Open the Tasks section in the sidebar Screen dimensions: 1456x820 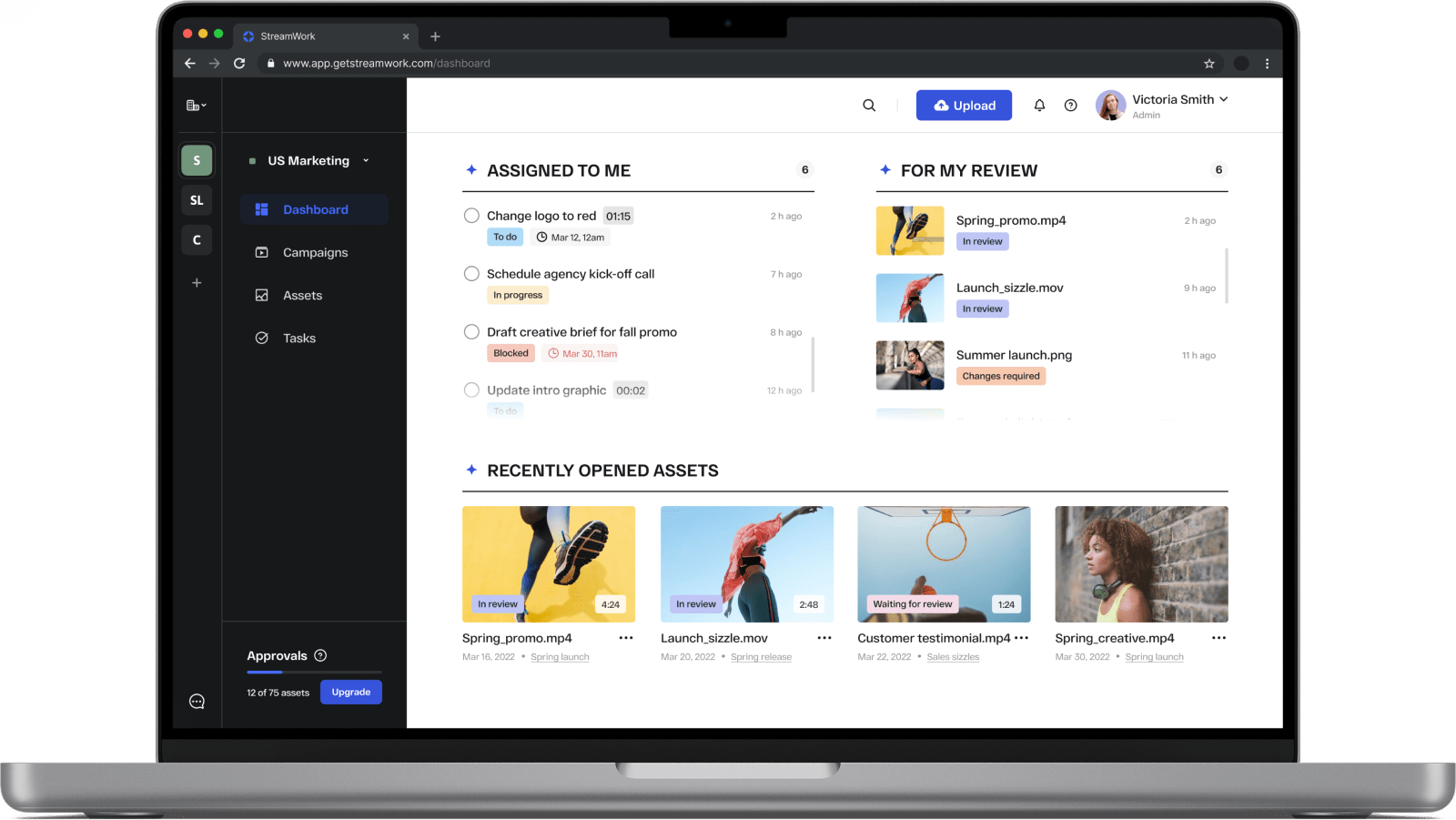click(298, 338)
